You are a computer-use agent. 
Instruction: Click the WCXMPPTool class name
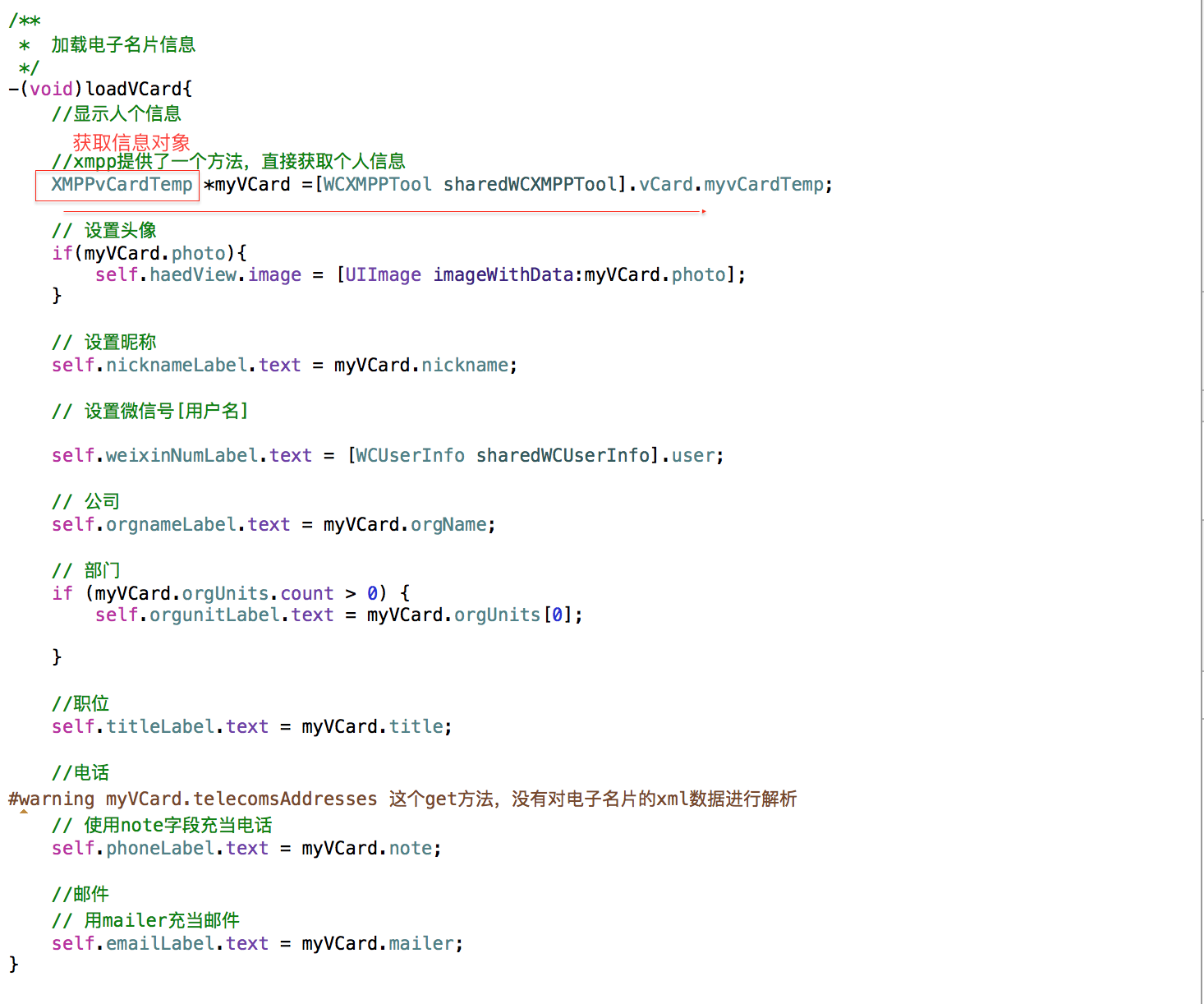coord(377,184)
